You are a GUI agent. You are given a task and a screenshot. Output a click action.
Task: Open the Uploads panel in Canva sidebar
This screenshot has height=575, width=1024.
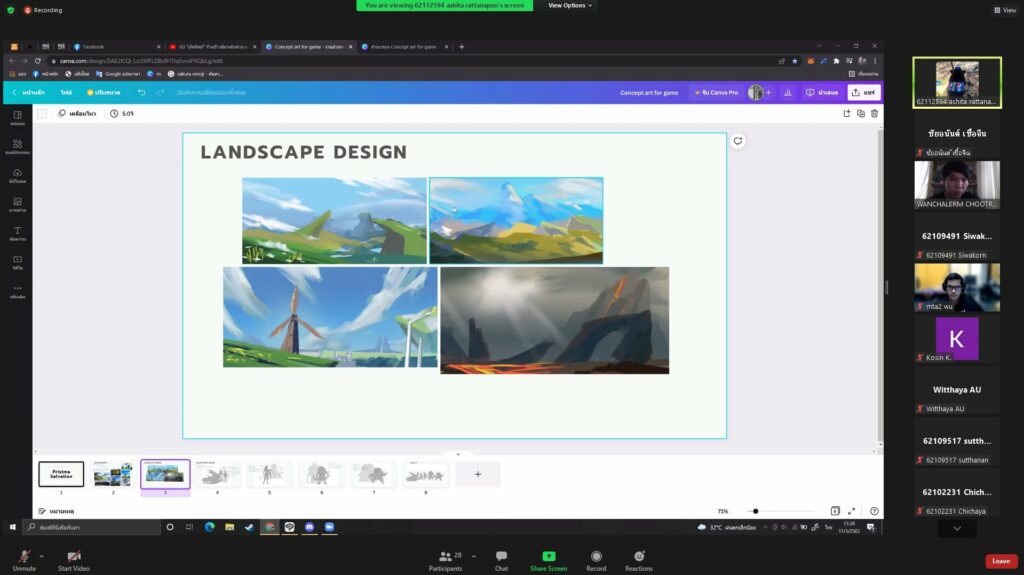pyautogui.click(x=17, y=175)
